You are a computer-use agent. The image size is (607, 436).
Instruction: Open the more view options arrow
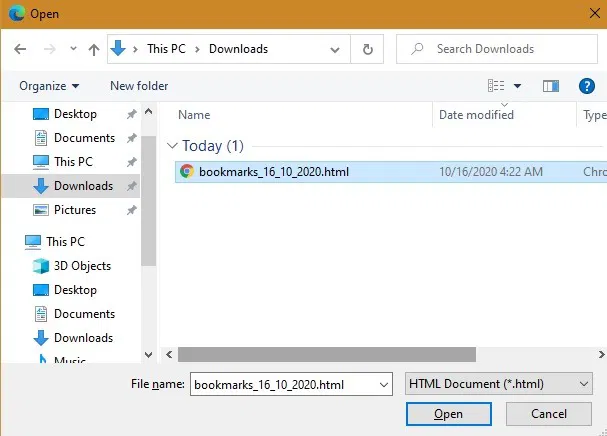pos(517,86)
